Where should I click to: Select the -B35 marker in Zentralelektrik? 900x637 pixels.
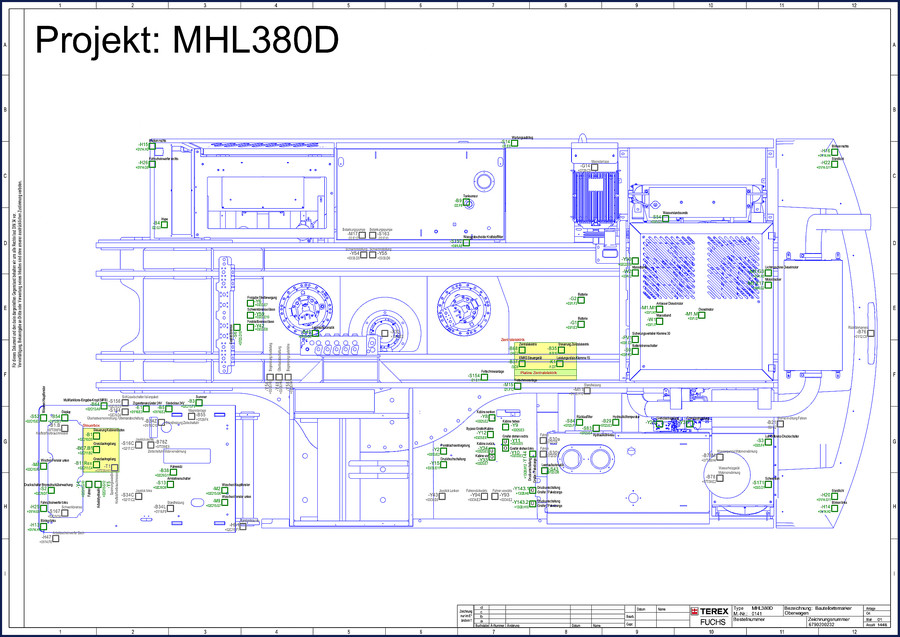pos(561,350)
